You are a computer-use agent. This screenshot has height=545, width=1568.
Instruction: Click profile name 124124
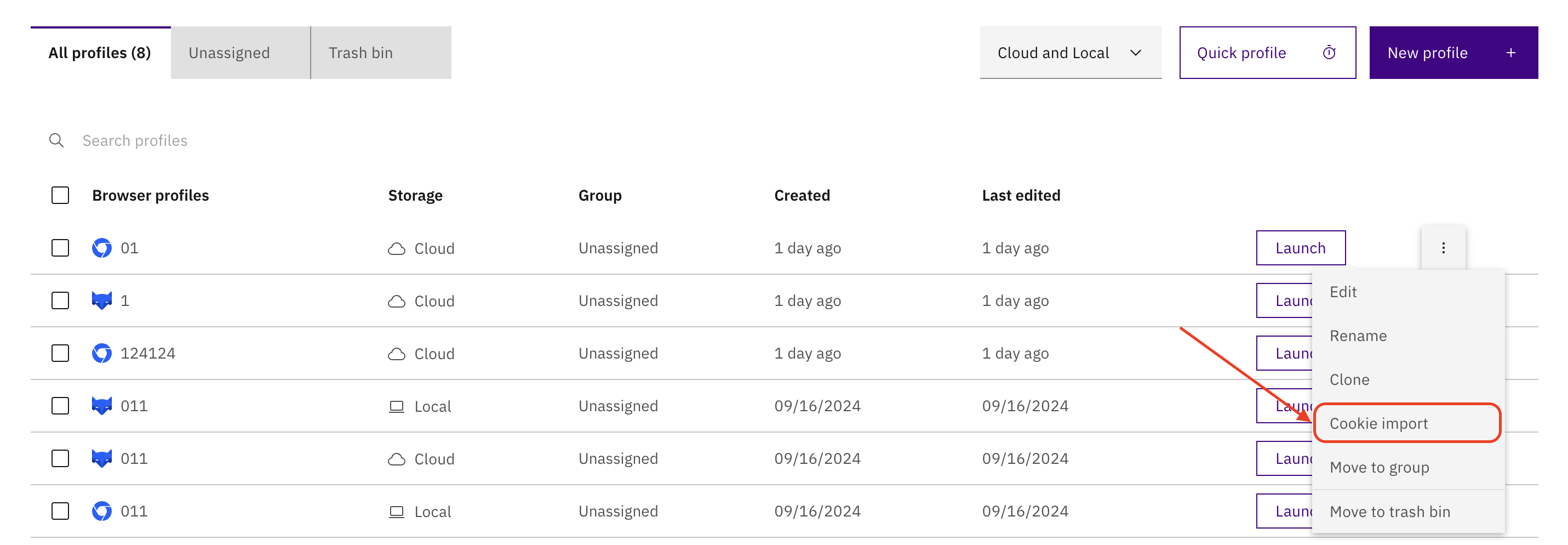(148, 353)
